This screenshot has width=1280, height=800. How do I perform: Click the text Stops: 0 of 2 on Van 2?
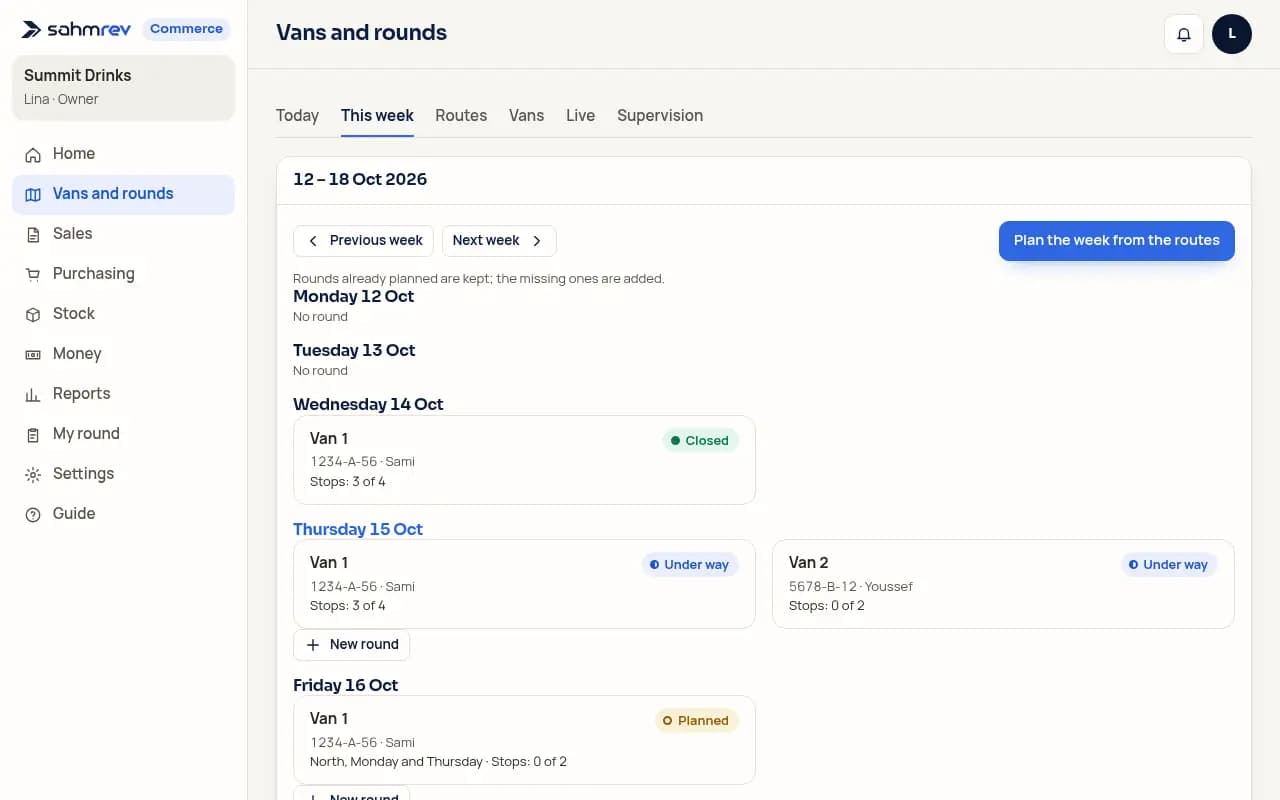coord(826,606)
